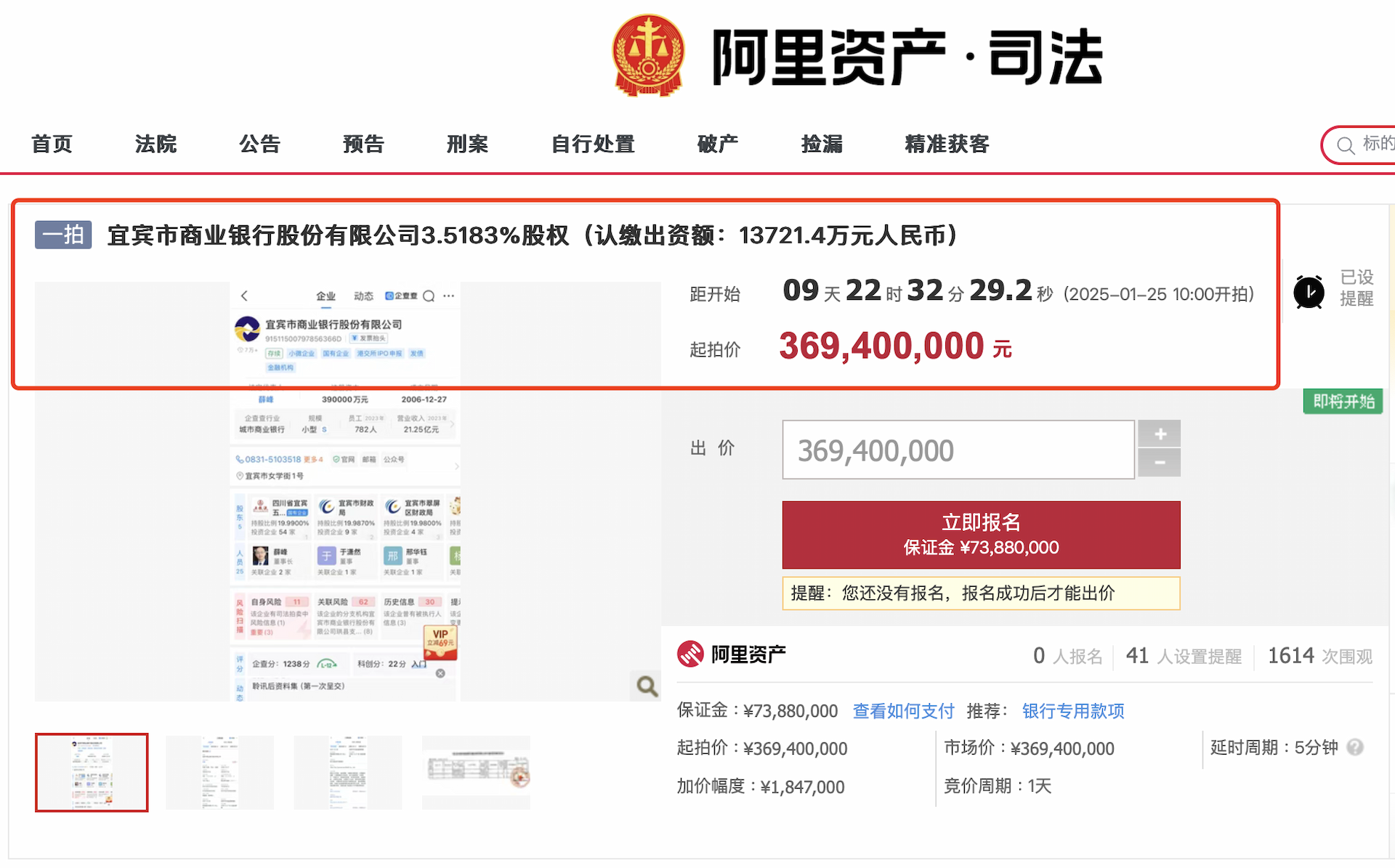Go to the 破产 section
1395x868 pixels.
click(x=717, y=144)
